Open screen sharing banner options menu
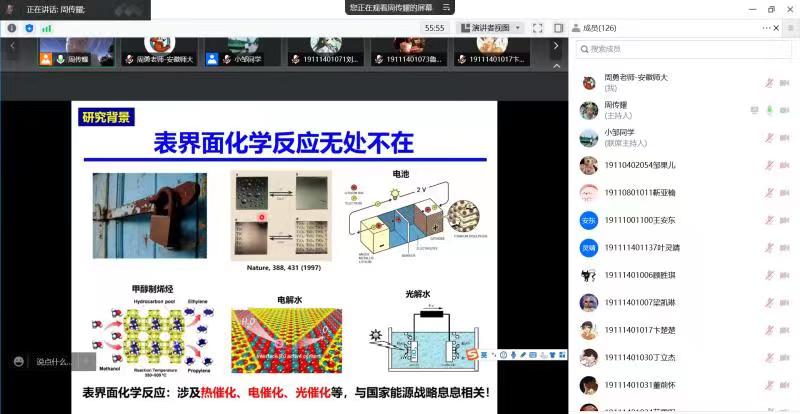Image resolution: width=800 pixels, height=414 pixels. coord(447,7)
